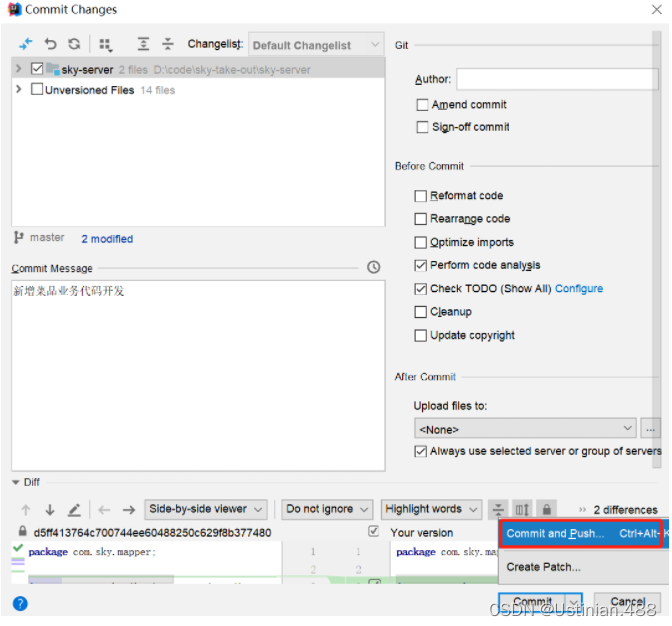672x626 pixels.
Task: Enable Rearrange code checkbox
Action: tap(420, 219)
